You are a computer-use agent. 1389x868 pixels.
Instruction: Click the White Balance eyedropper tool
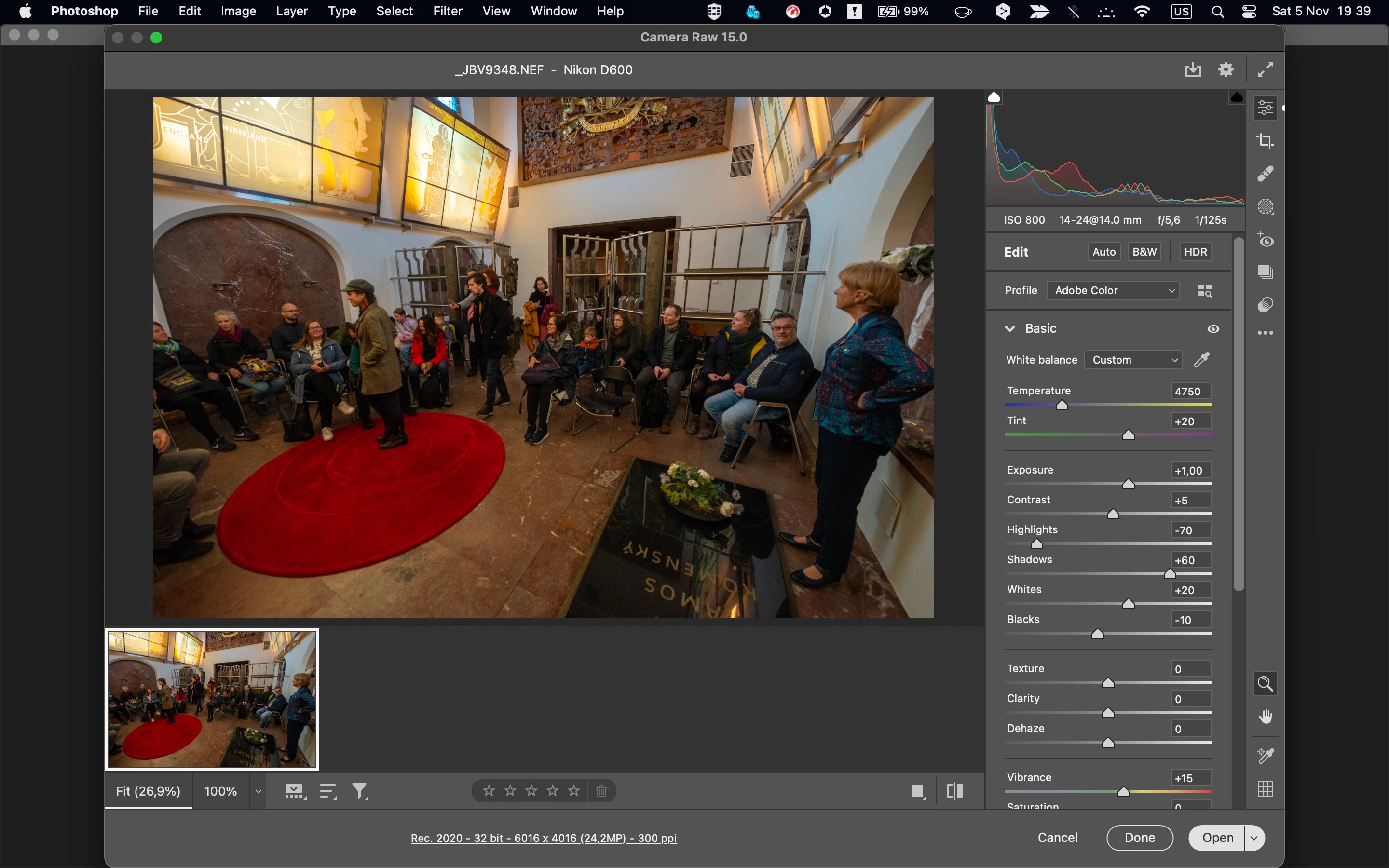tap(1201, 360)
